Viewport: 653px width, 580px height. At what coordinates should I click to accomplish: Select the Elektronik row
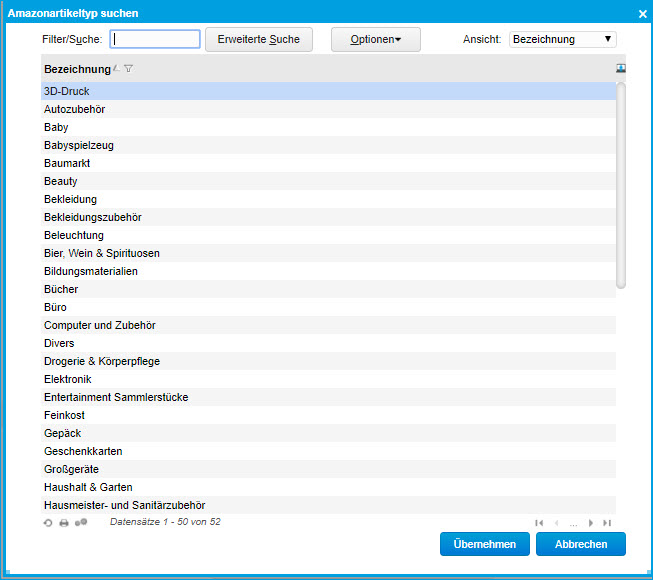click(328, 379)
